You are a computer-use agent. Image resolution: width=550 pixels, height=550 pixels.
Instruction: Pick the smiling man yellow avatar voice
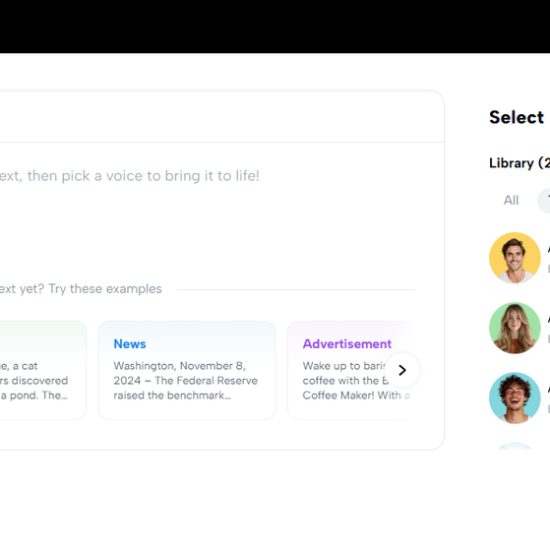[x=515, y=258]
